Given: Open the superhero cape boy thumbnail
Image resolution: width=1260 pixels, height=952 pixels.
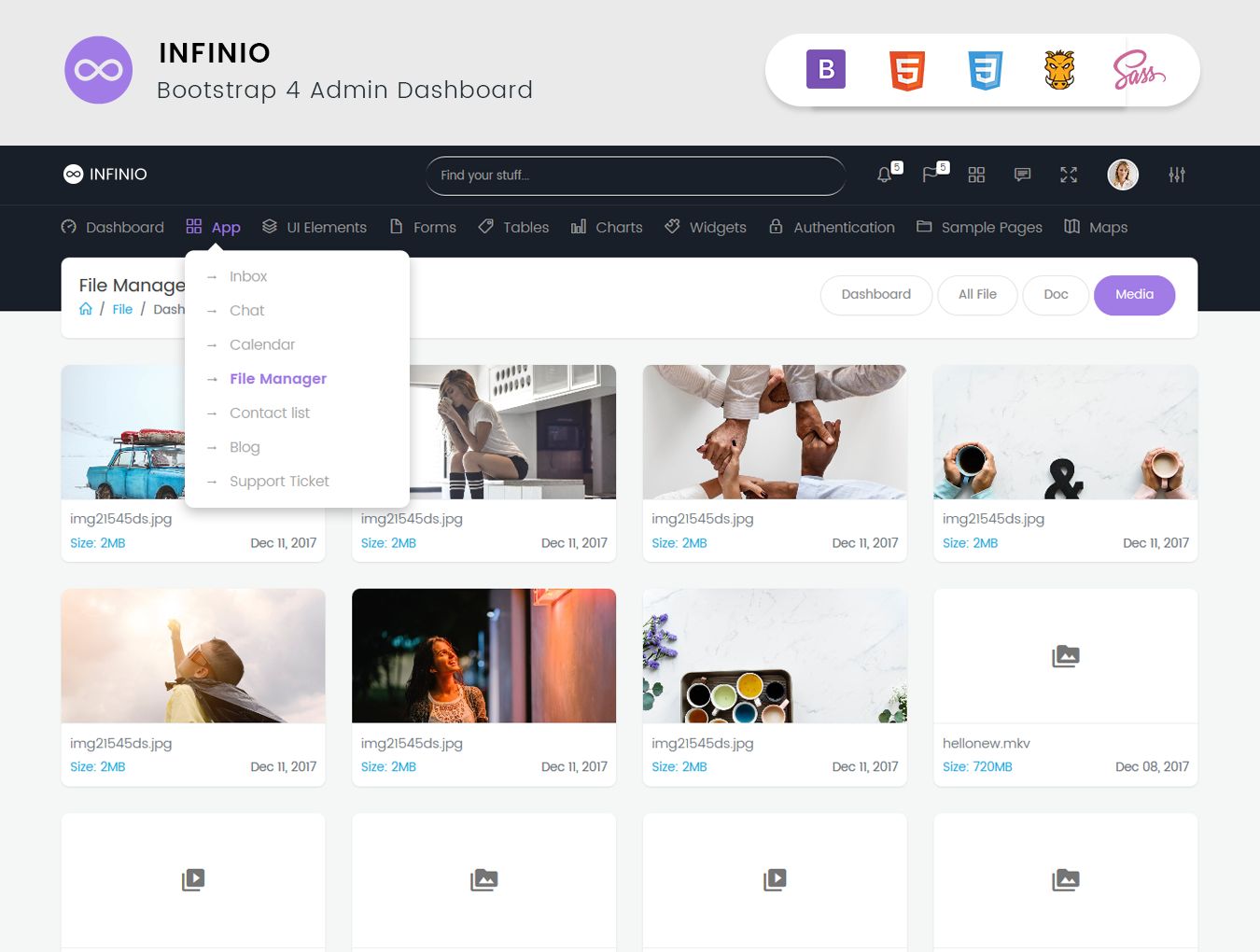Looking at the screenshot, I should [193, 656].
